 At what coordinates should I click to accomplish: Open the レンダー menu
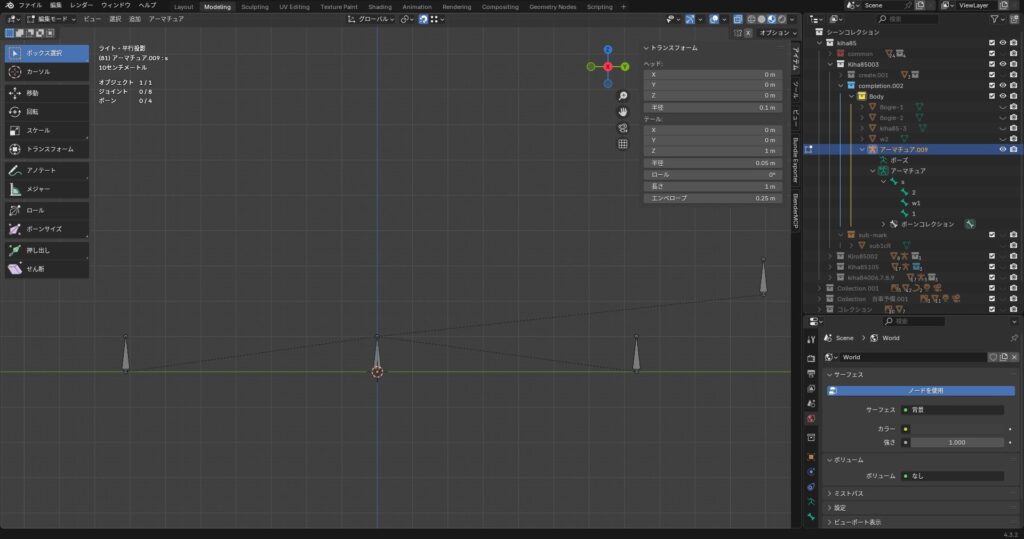pos(81,5)
